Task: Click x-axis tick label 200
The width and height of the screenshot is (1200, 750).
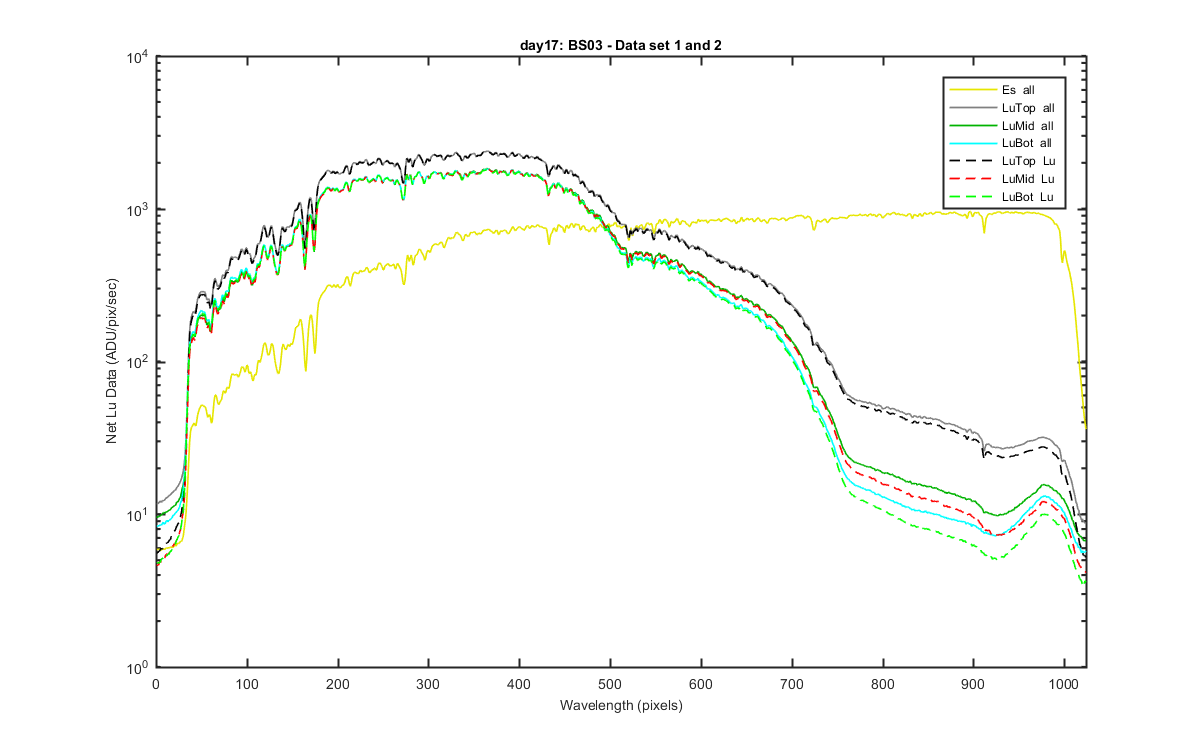Action: pos(338,684)
